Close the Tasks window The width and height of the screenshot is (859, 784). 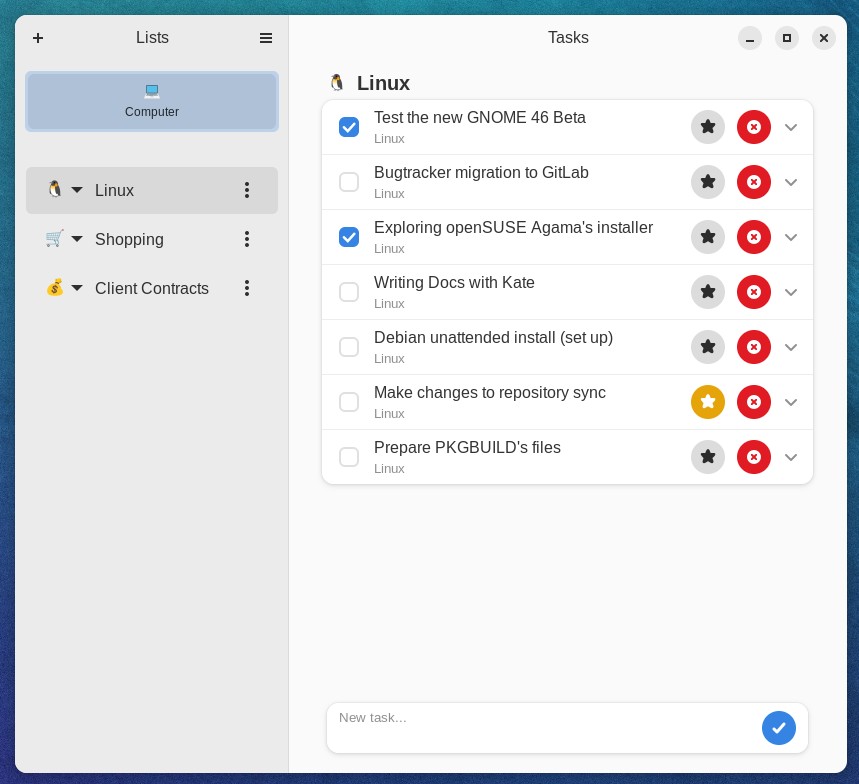pyautogui.click(x=823, y=38)
